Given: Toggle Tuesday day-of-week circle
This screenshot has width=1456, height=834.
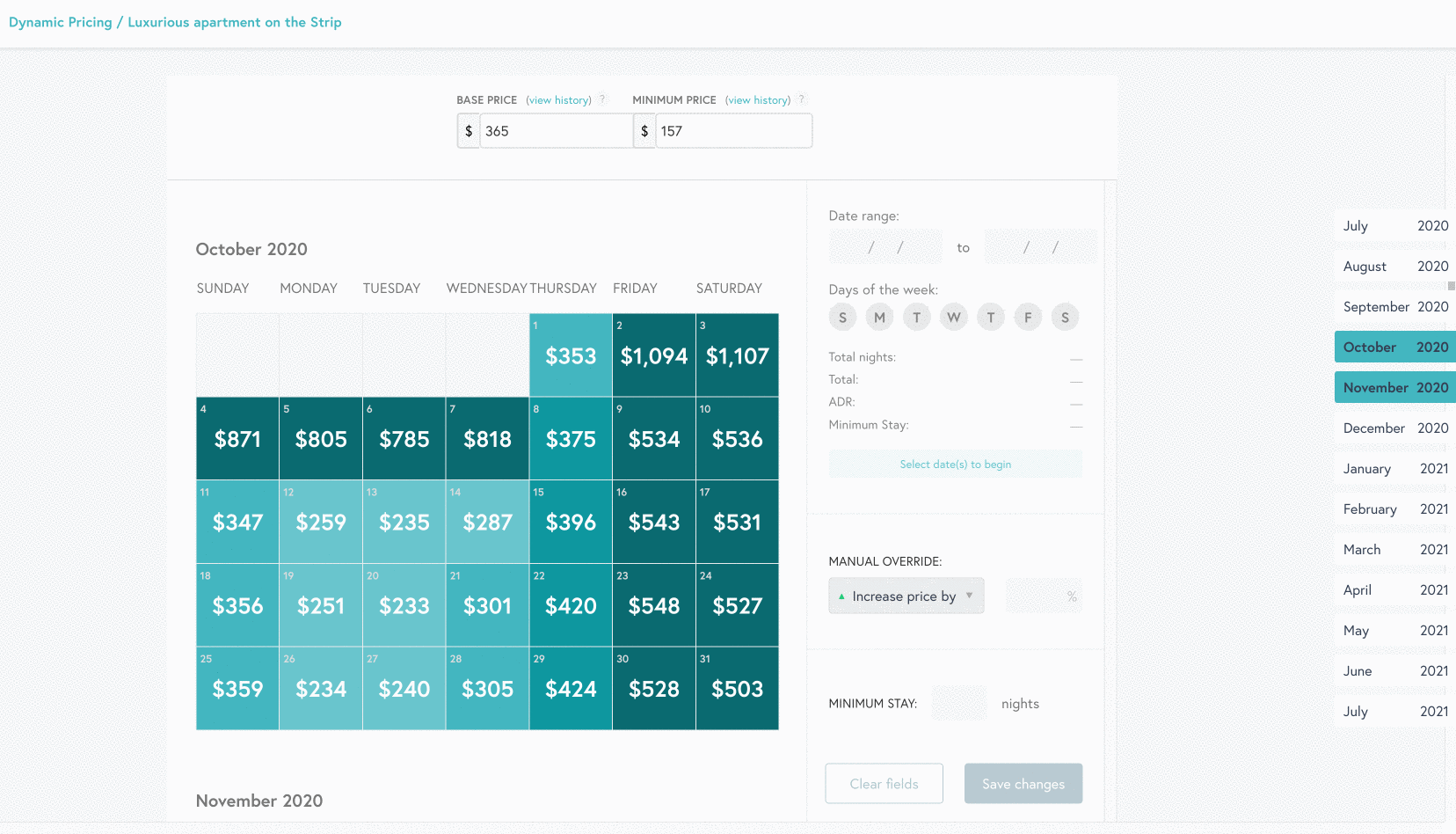Looking at the screenshot, I should [x=916, y=318].
